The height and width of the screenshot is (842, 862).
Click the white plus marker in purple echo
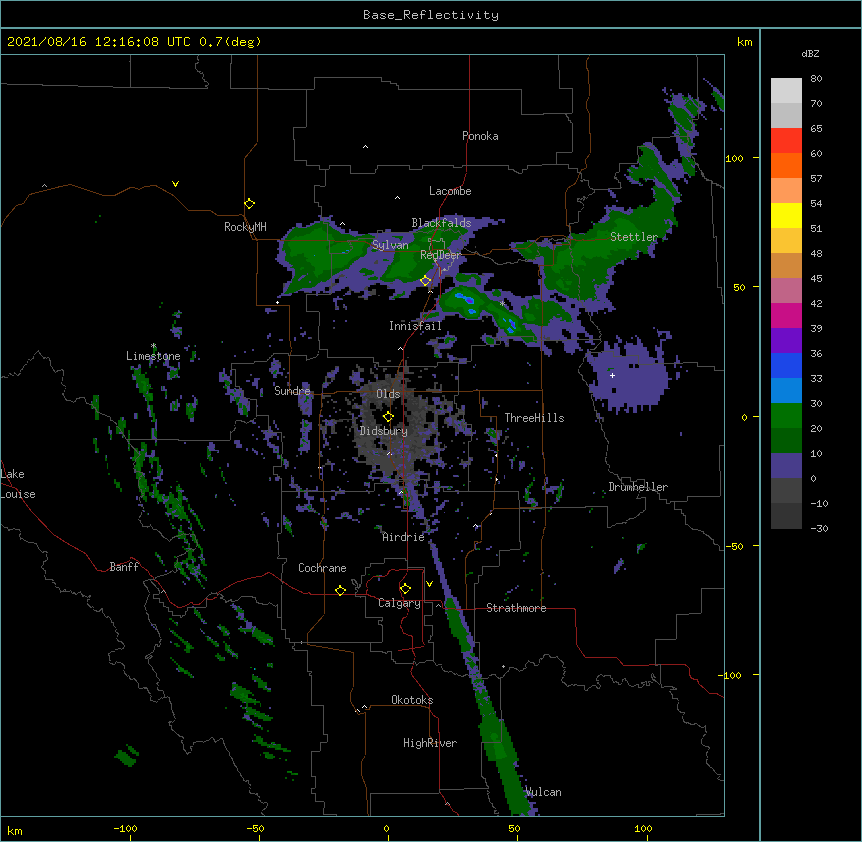point(612,375)
